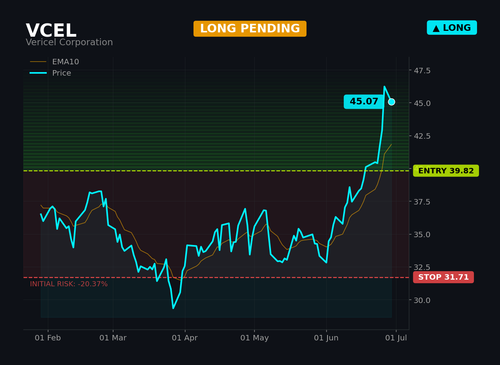500x365 pixels.
Task: Click the 01 Feb date label
Action: tap(48, 338)
